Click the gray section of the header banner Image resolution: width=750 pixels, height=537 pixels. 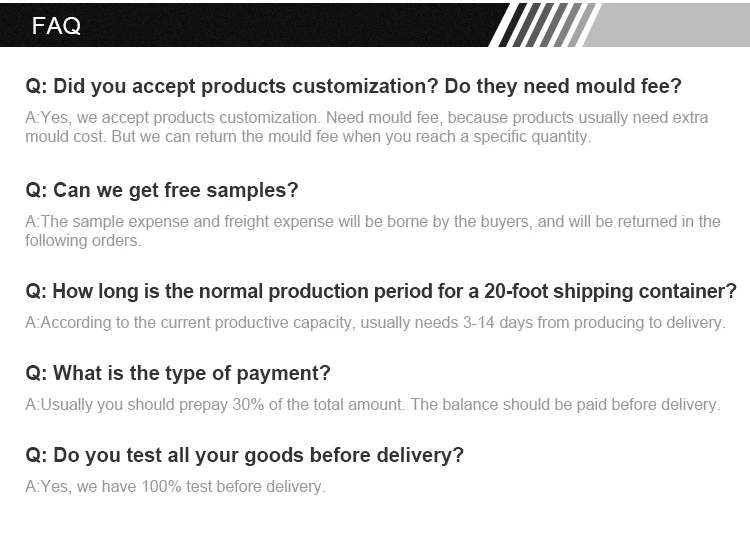[670, 25]
